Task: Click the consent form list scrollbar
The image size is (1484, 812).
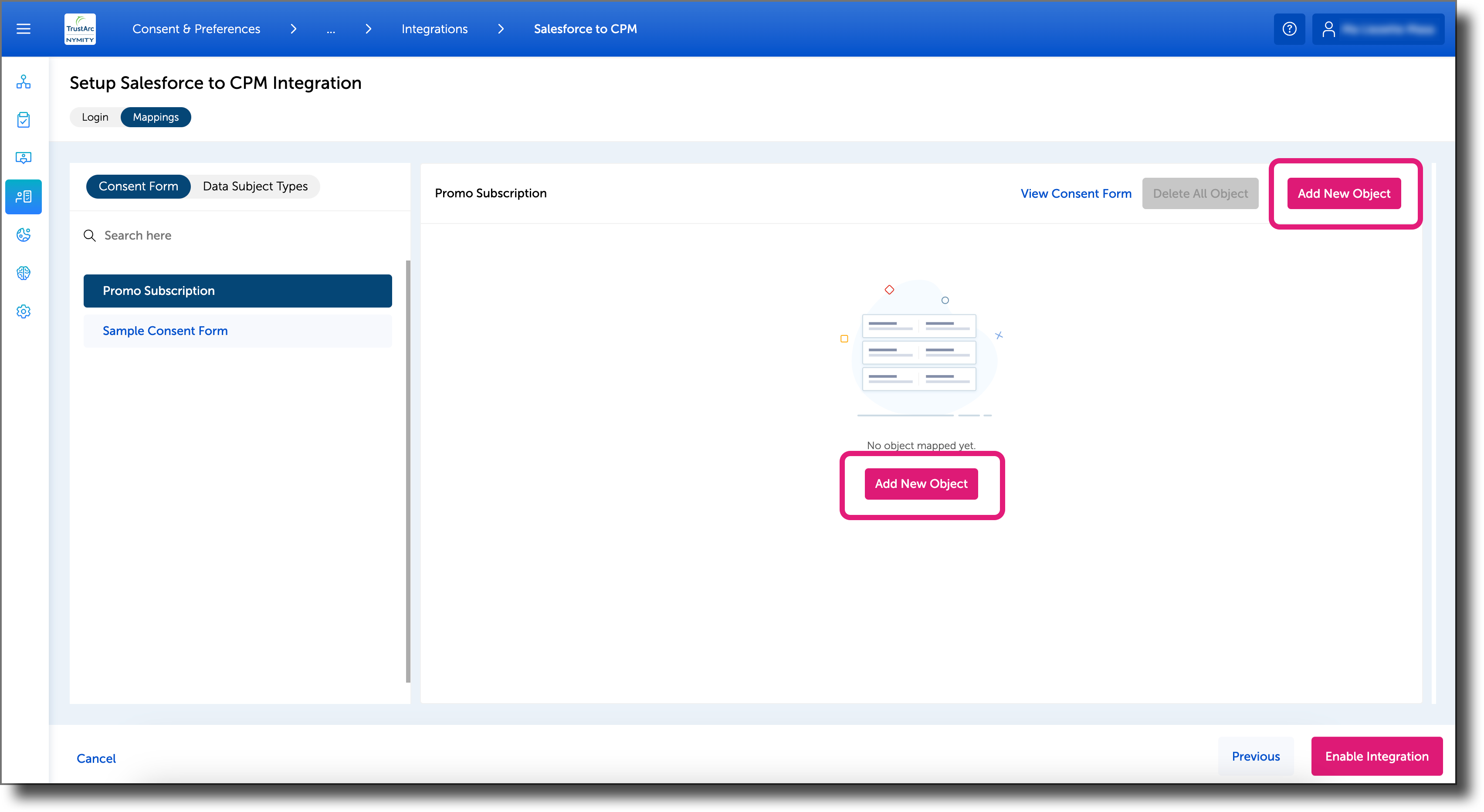Action: click(408, 471)
